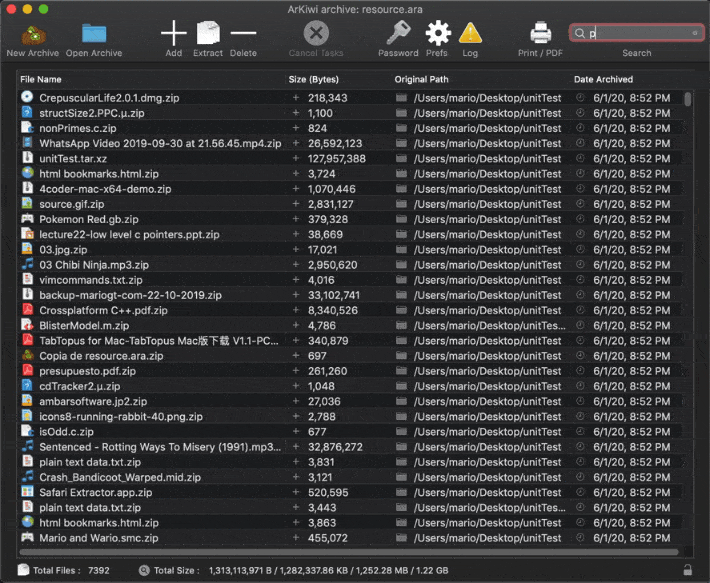Screen dimensions: 710x583
Task: Click the Print / PDF printer icon
Action: 541,33
